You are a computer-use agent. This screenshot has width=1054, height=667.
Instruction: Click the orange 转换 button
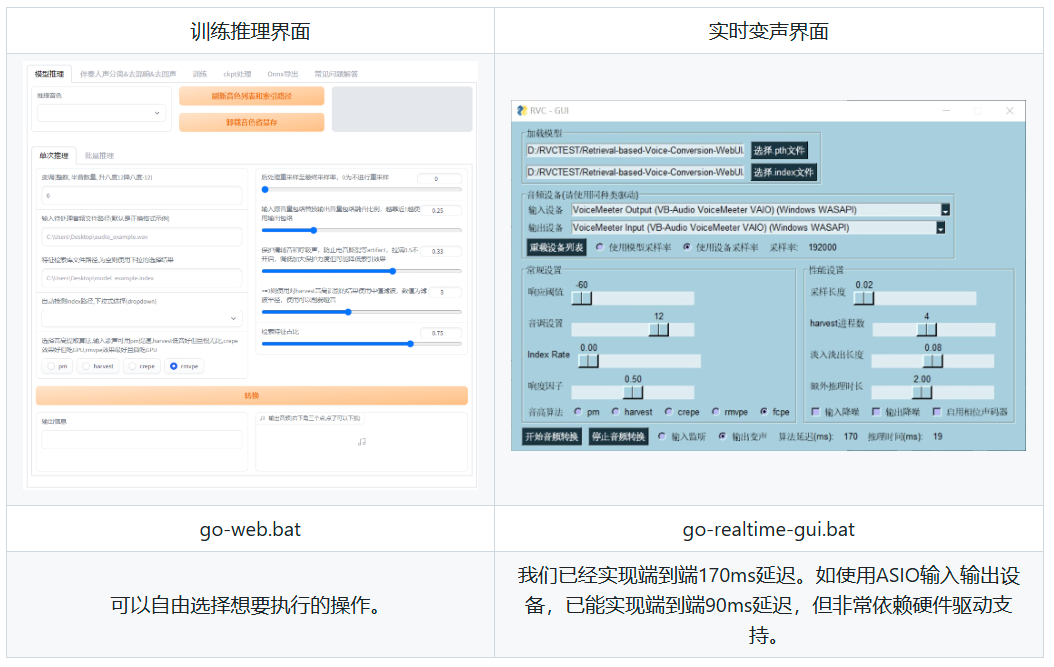click(251, 396)
